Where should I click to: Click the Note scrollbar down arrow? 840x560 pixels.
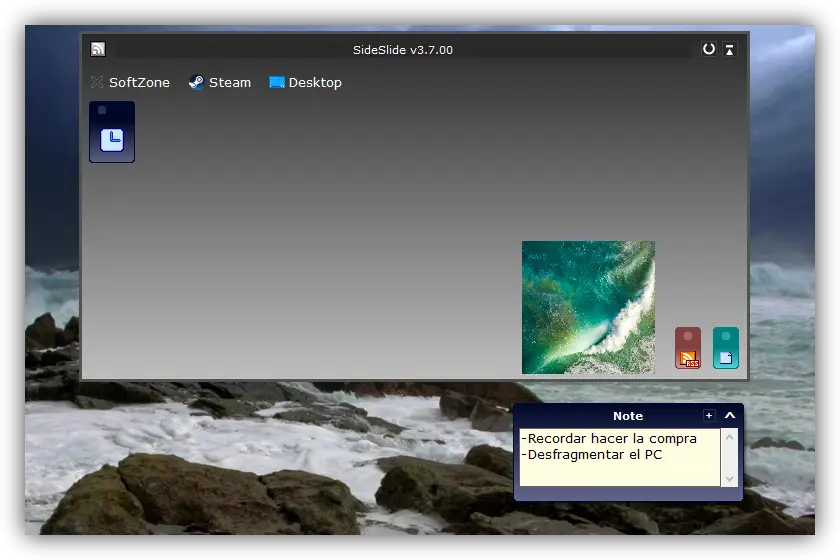(x=729, y=479)
